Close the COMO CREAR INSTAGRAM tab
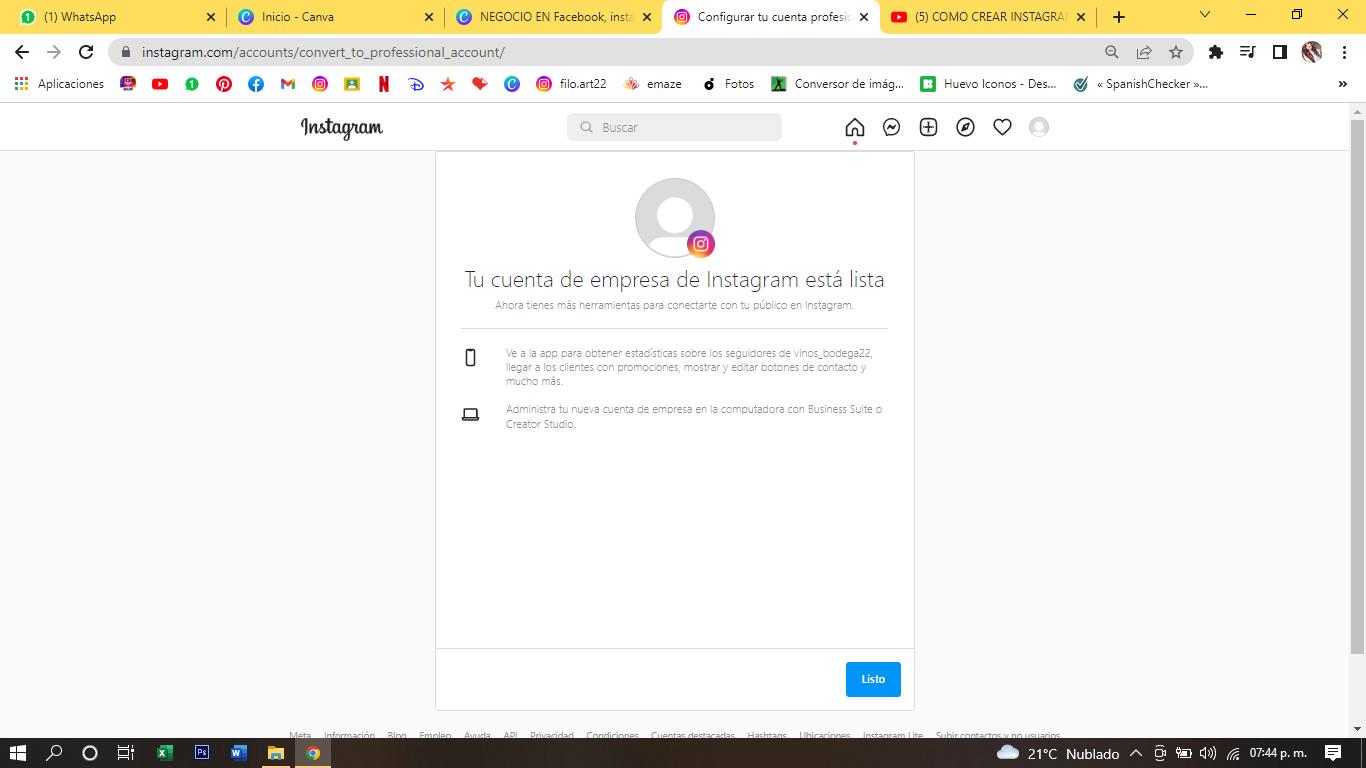 1080,17
